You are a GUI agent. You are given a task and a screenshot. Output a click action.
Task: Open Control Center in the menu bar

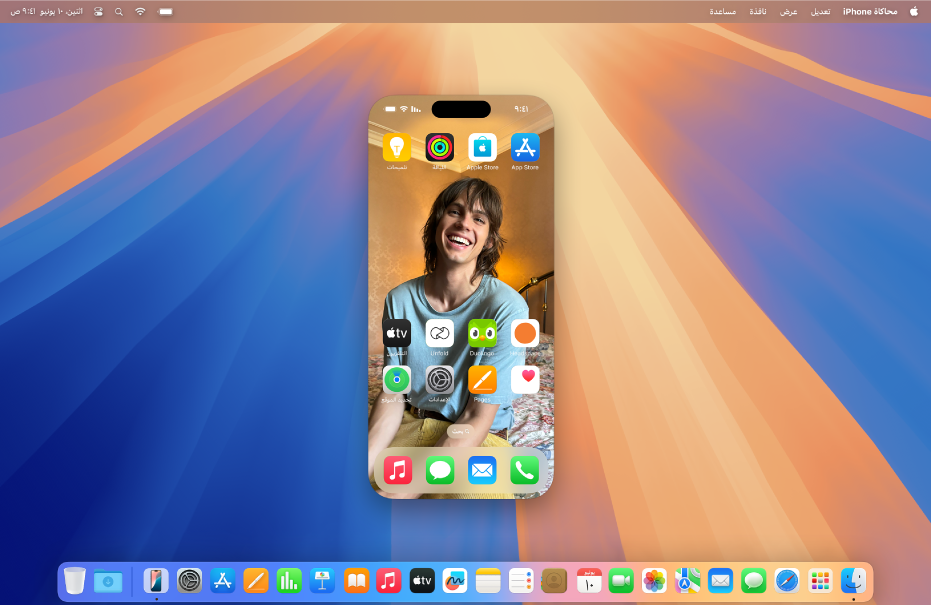click(98, 11)
